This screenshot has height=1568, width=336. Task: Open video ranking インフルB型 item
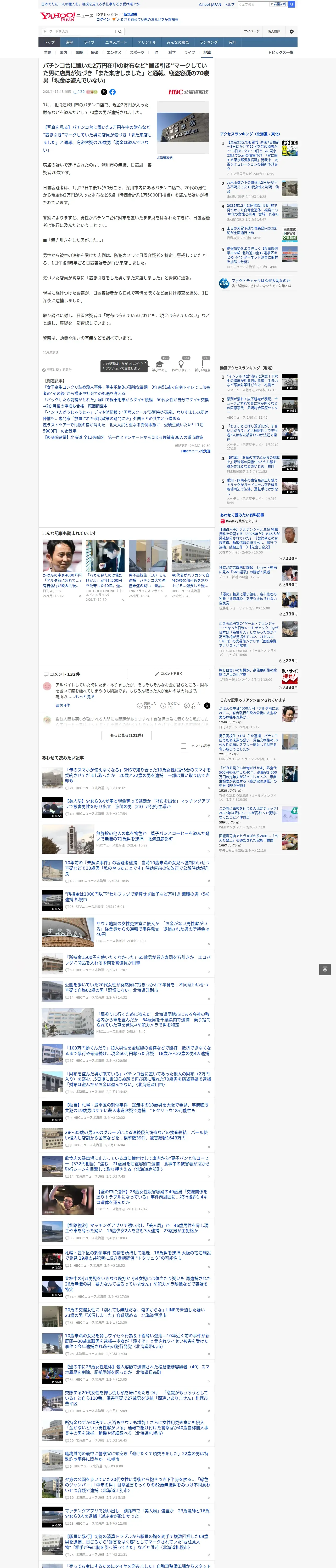tap(259, 382)
